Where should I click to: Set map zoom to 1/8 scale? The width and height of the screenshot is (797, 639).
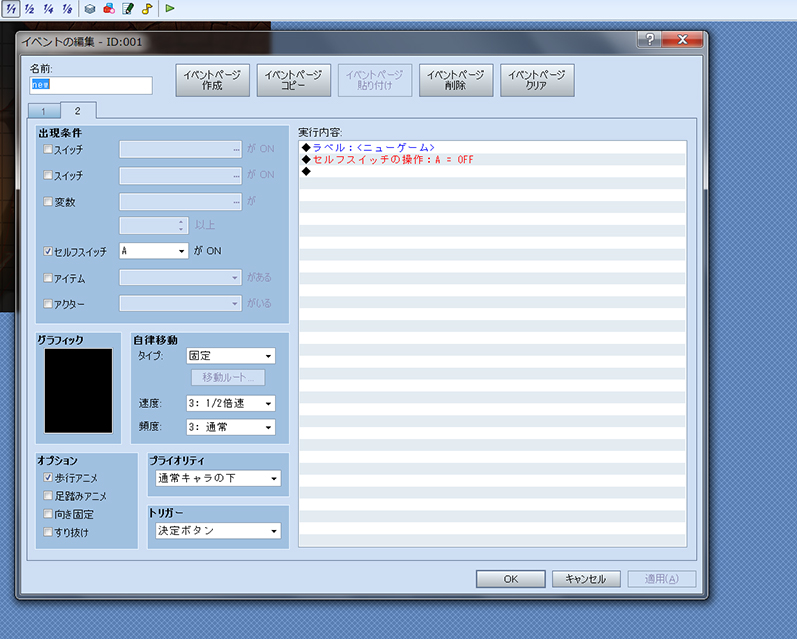(x=67, y=9)
